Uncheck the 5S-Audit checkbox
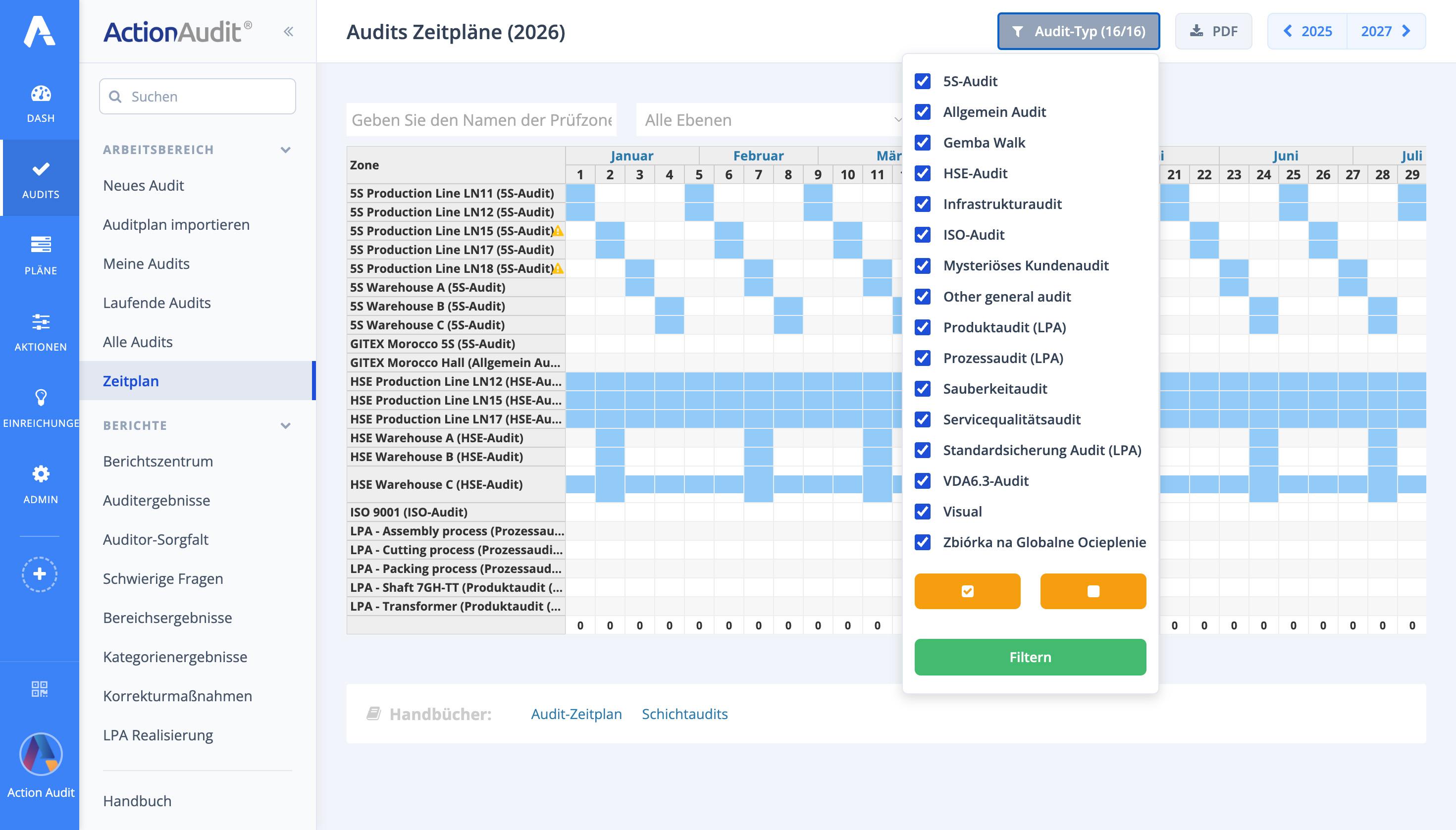Image resolution: width=1456 pixels, height=830 pixels. (923, 81)
